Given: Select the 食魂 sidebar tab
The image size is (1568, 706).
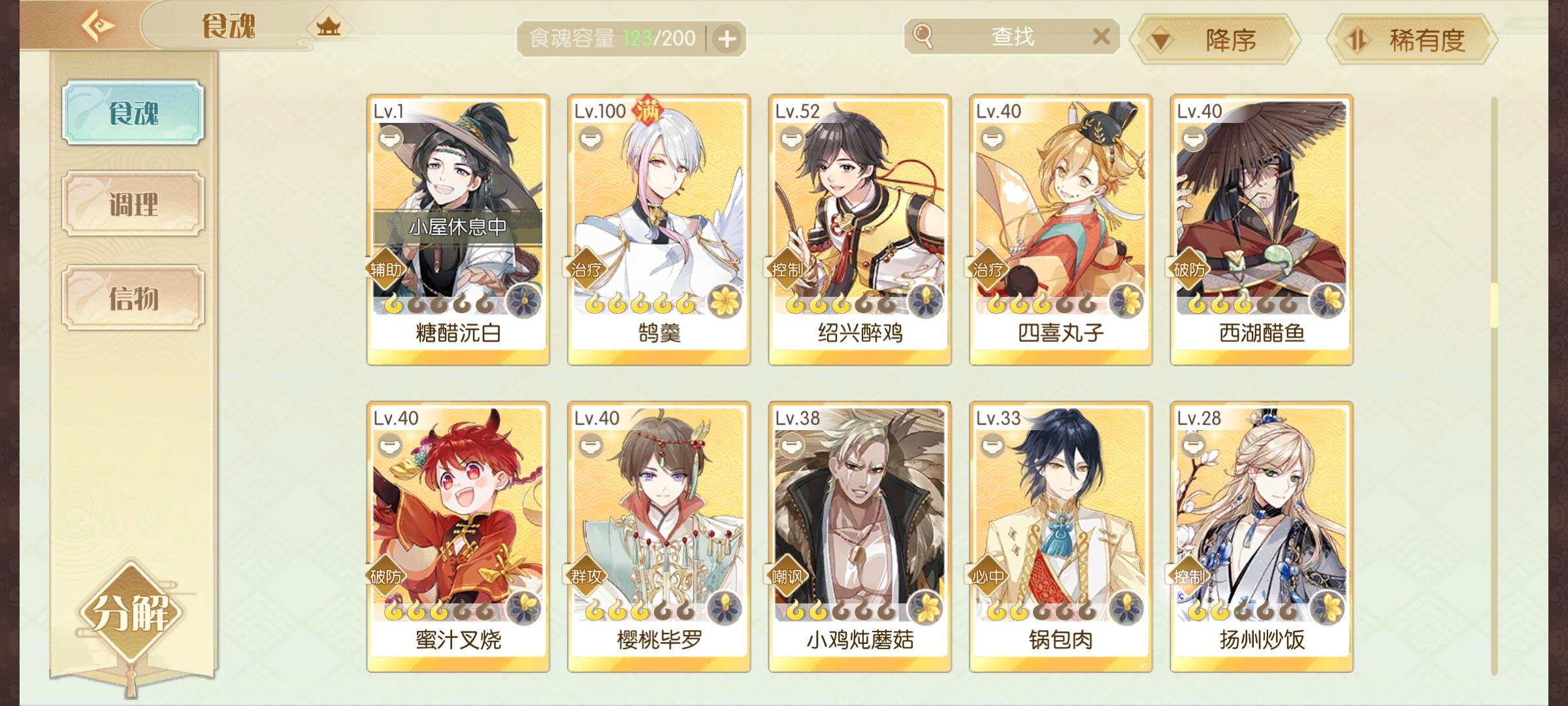Looking at the screenshot, I should click(133, 112).
